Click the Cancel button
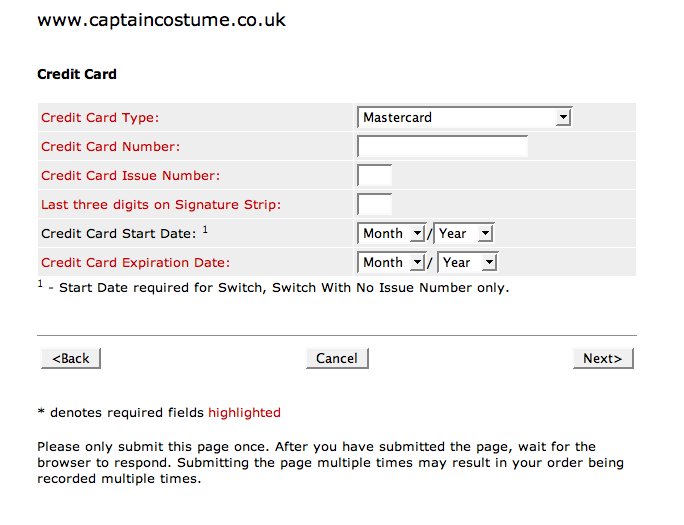 (337, 358)
